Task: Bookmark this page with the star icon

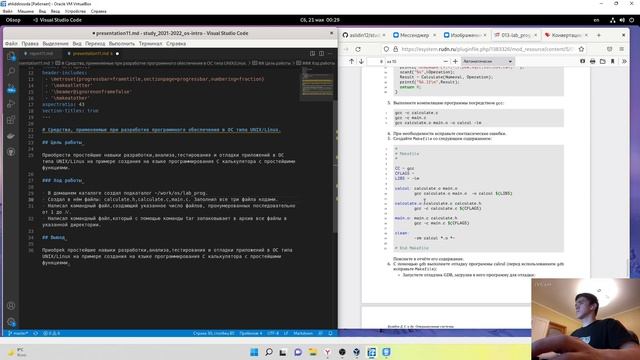Action: click(x=581, y=49)
